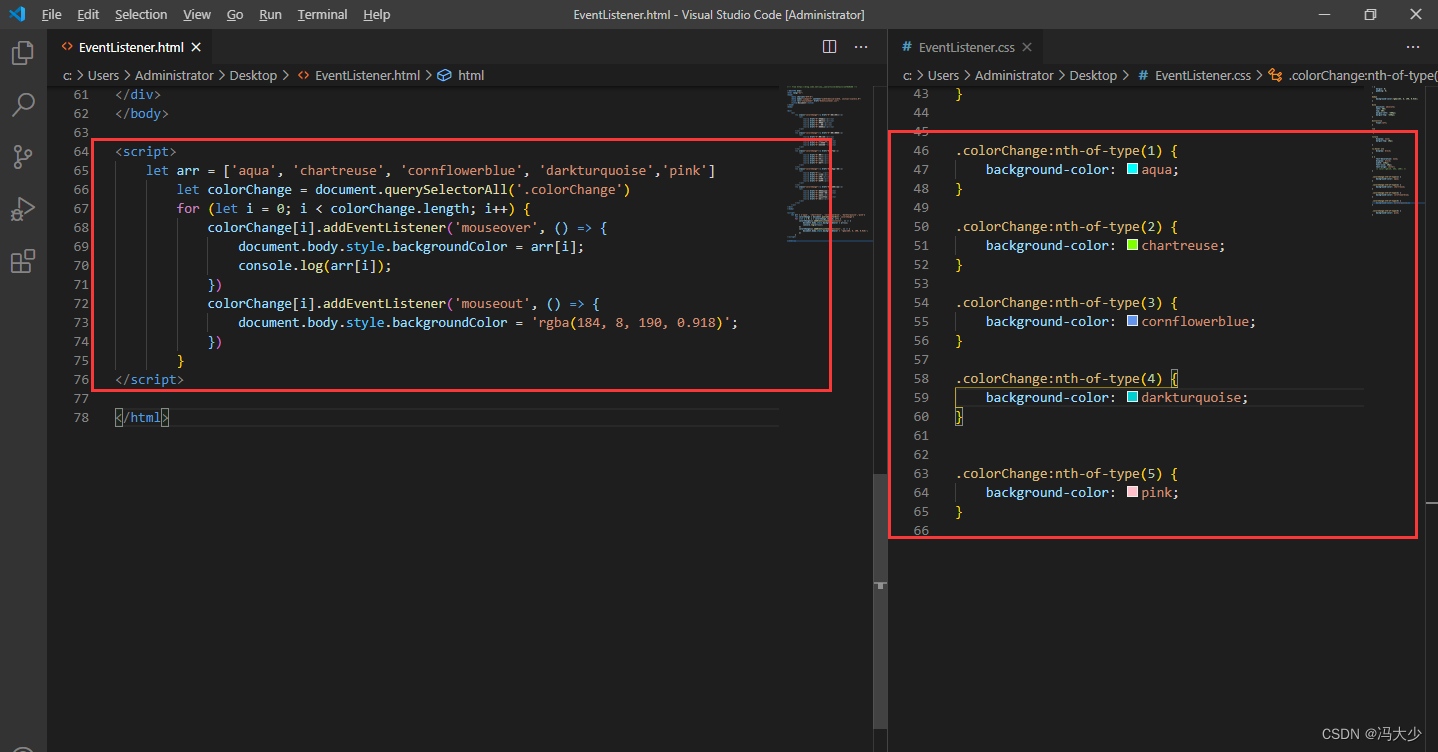Open the File menu
The height and width of the screenshot is (752, 1438).
pyautogui.click(x=51, y=15)
